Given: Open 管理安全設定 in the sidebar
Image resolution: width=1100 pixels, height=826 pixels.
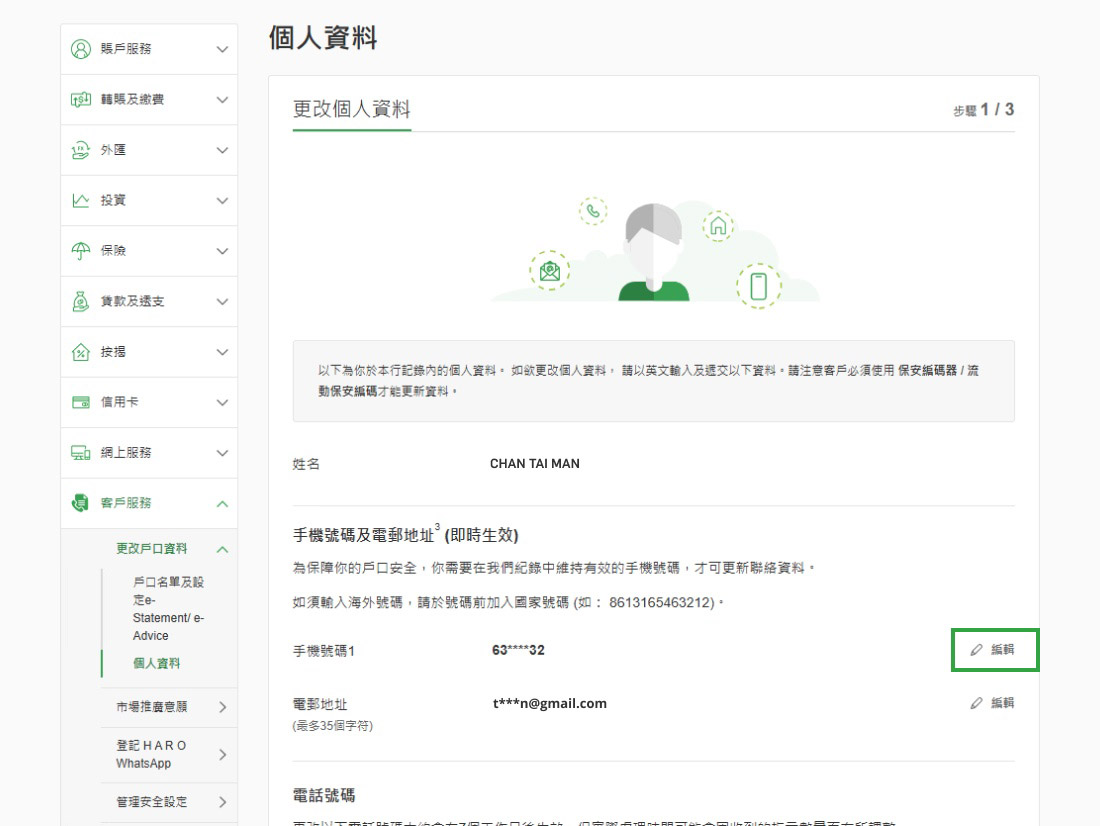Looking at the screenshot, I should (152, 801).
